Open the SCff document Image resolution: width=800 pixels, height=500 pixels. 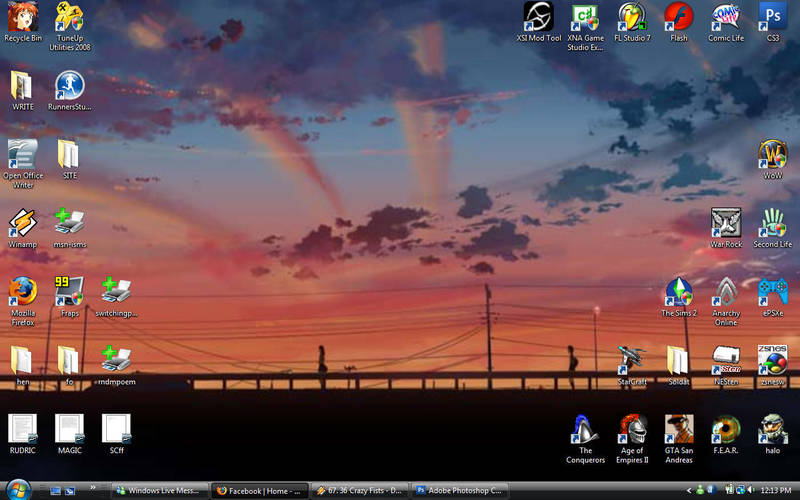116,434
